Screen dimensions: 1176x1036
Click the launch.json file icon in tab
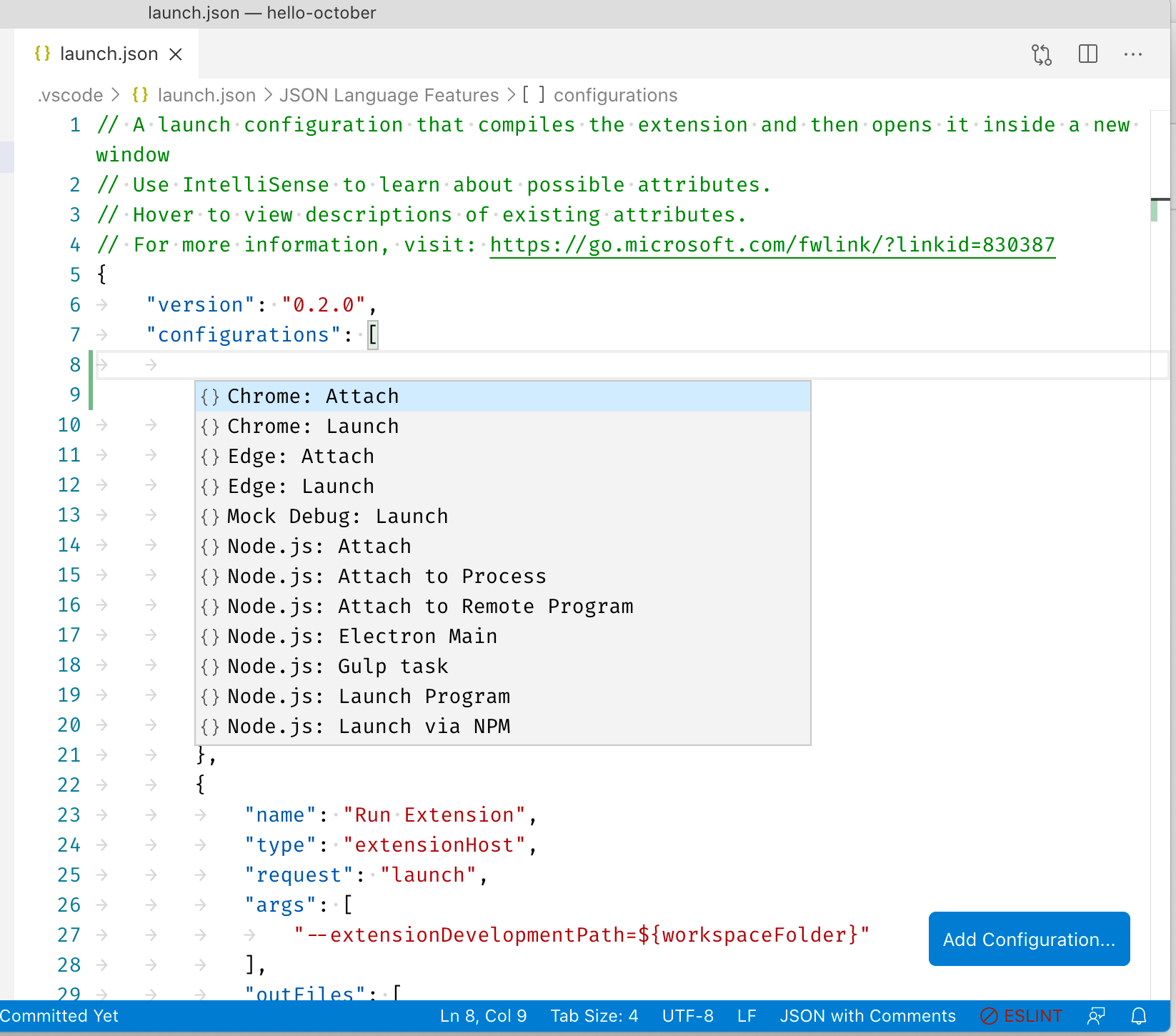click(43, 54)
